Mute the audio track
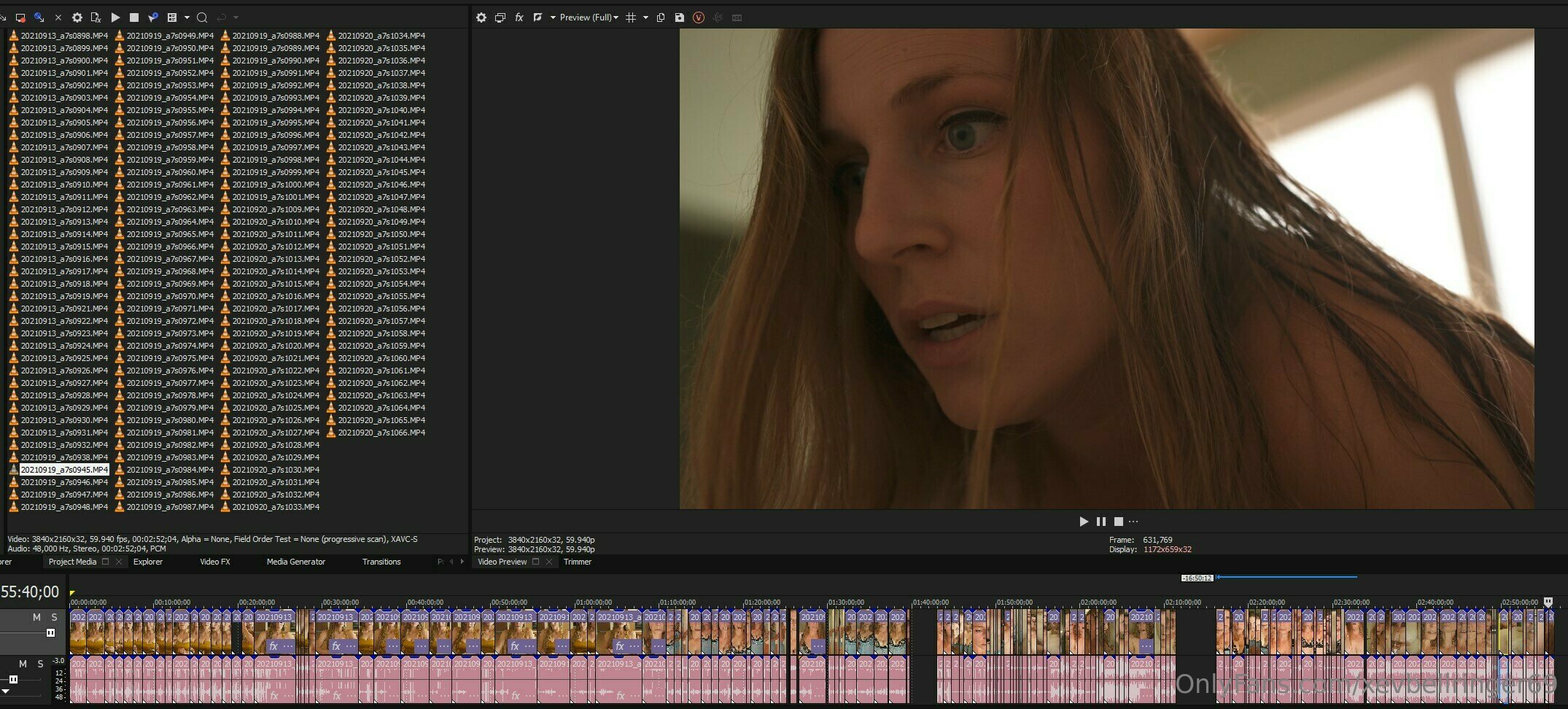Viewport: 1568px width, 709px height. coord(23,664)
